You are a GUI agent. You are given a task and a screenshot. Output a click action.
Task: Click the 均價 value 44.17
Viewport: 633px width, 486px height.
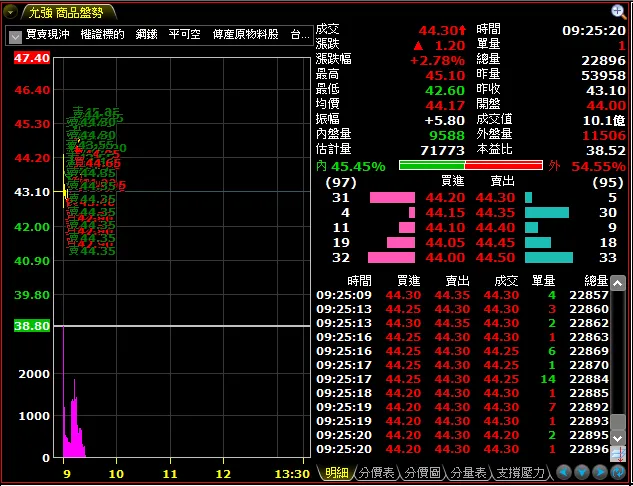tap(445, 106)
